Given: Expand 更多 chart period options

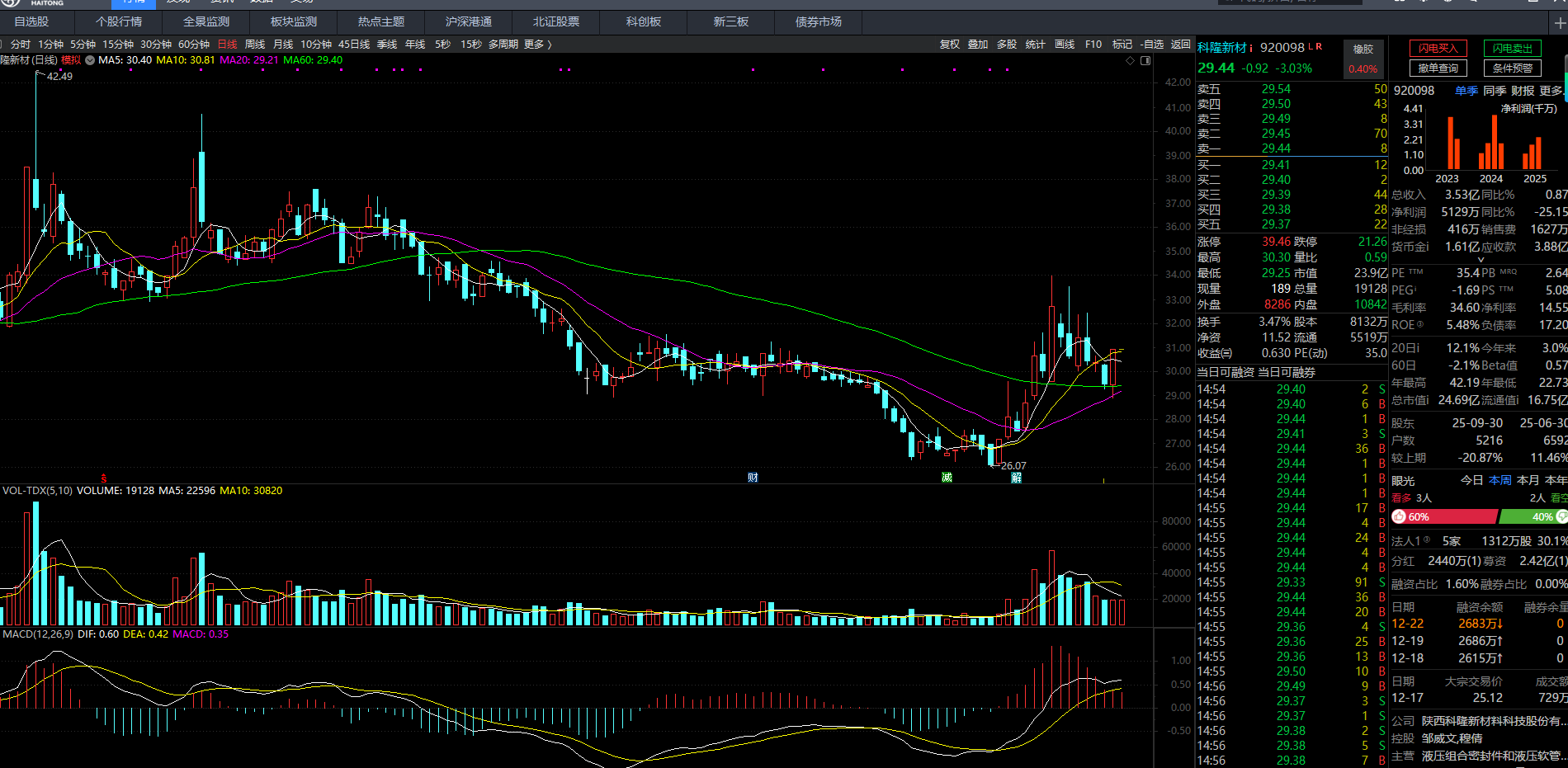Looking at the screenshot, I should (x=537, y=45).
